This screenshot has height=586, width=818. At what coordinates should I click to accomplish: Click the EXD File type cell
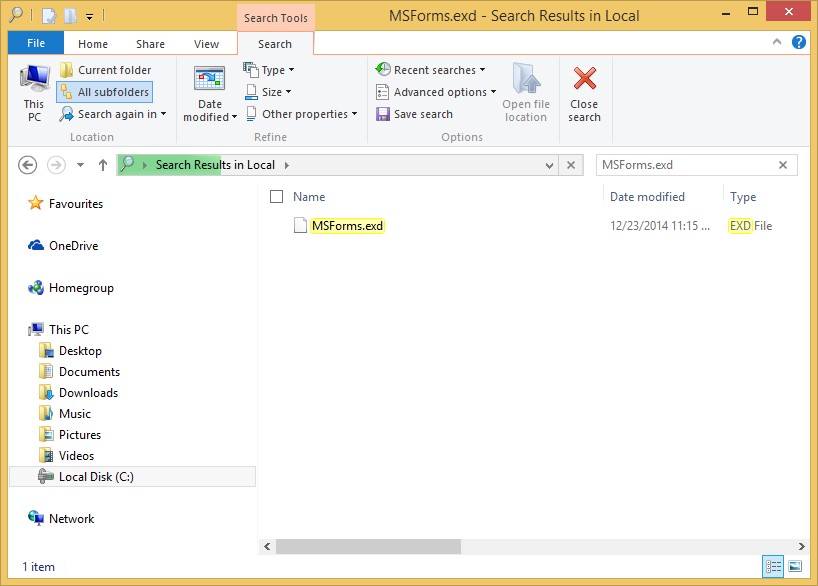751,226
